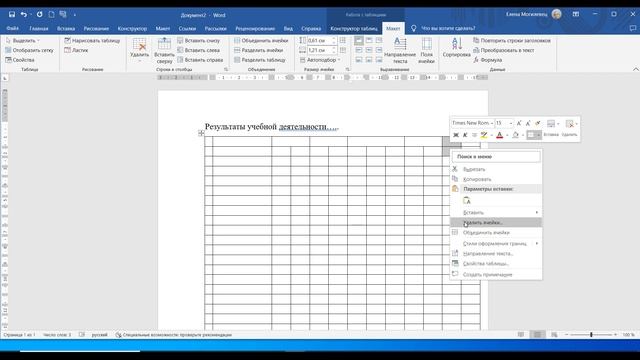Choose Объединить ячейки in context menu
This screenshot has height=360, width=640.
(x=496, y=233)
